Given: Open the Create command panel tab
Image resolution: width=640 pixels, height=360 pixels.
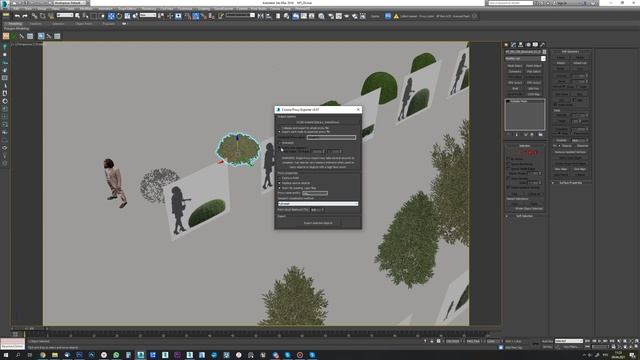Looking at the screenshot, I should pyautogui.click(x=506, y=44).
